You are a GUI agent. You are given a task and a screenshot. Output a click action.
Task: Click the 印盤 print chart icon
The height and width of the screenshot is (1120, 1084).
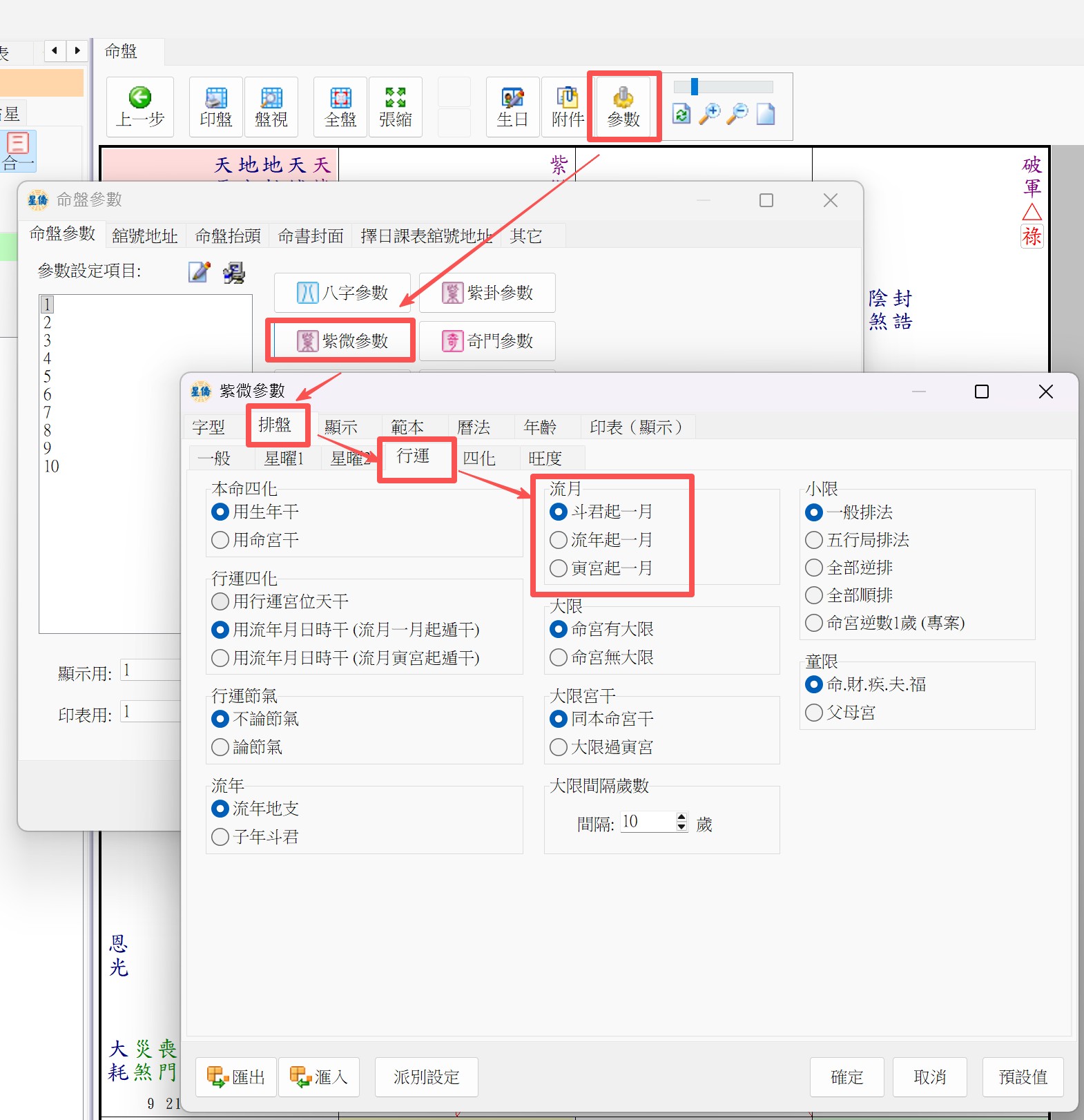[x=216, y=98]
